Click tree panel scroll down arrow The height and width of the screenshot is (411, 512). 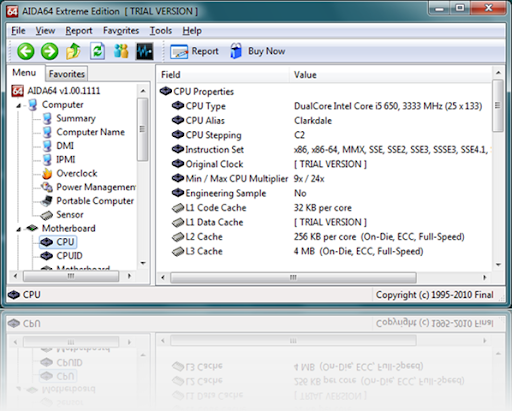point(143,263)
